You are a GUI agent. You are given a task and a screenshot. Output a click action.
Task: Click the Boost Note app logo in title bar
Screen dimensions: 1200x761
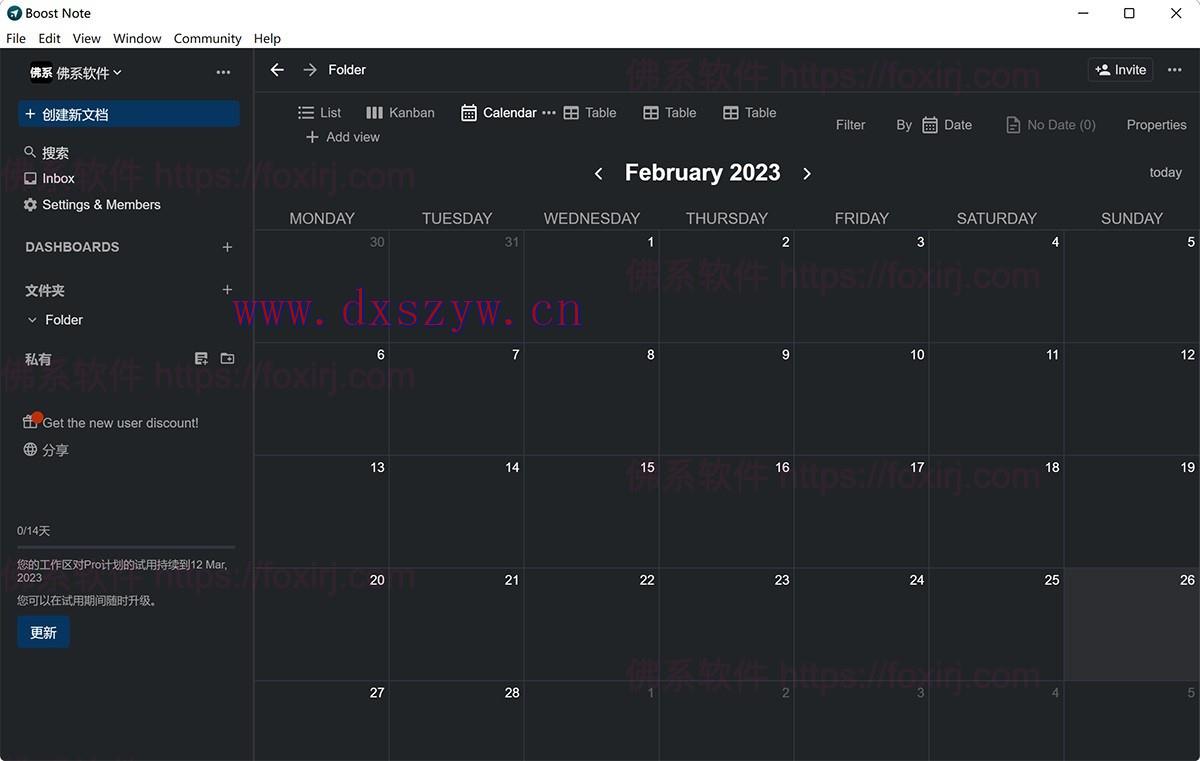14,13
